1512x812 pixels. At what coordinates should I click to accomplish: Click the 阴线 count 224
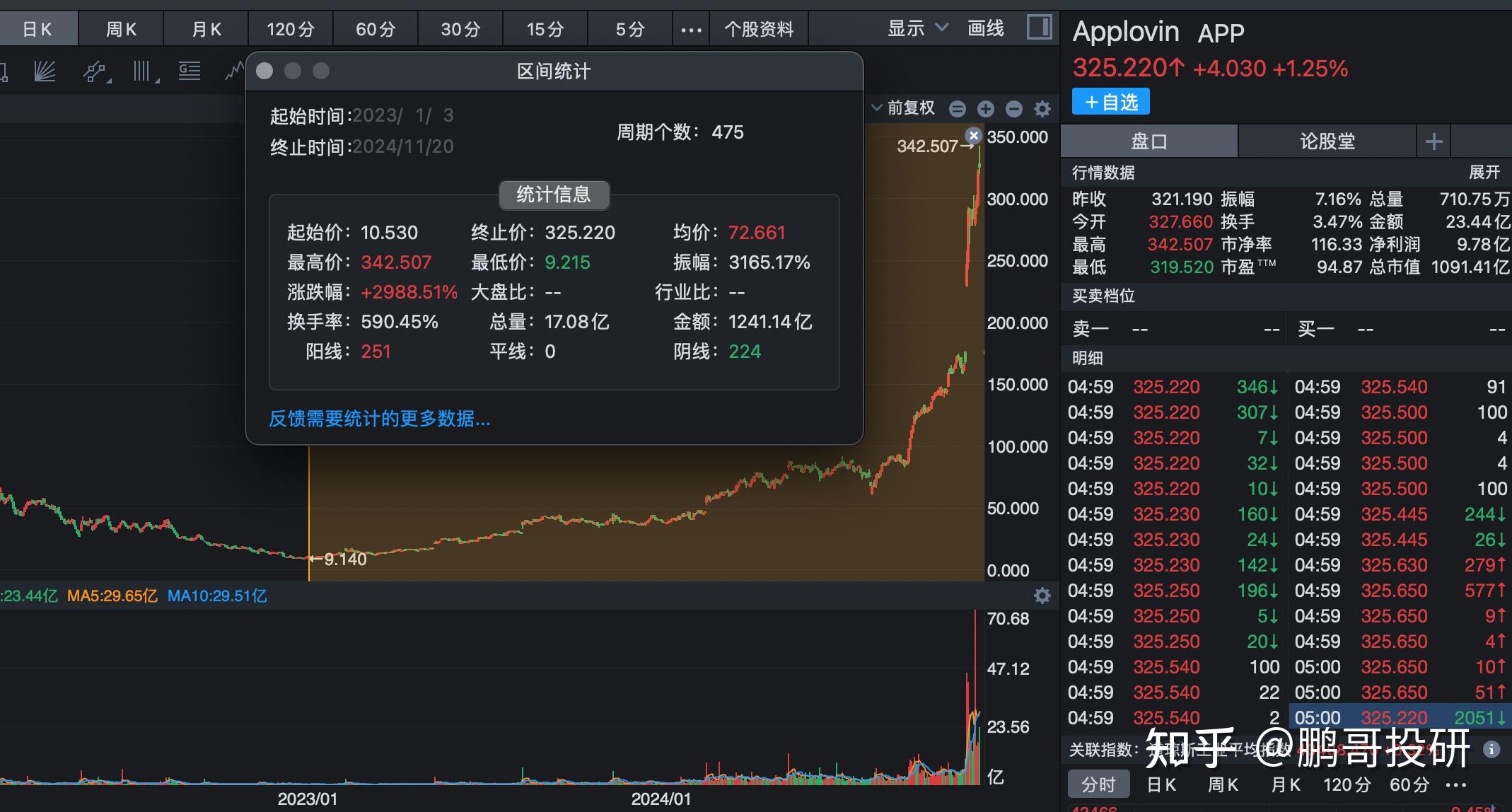click(745, 352)
